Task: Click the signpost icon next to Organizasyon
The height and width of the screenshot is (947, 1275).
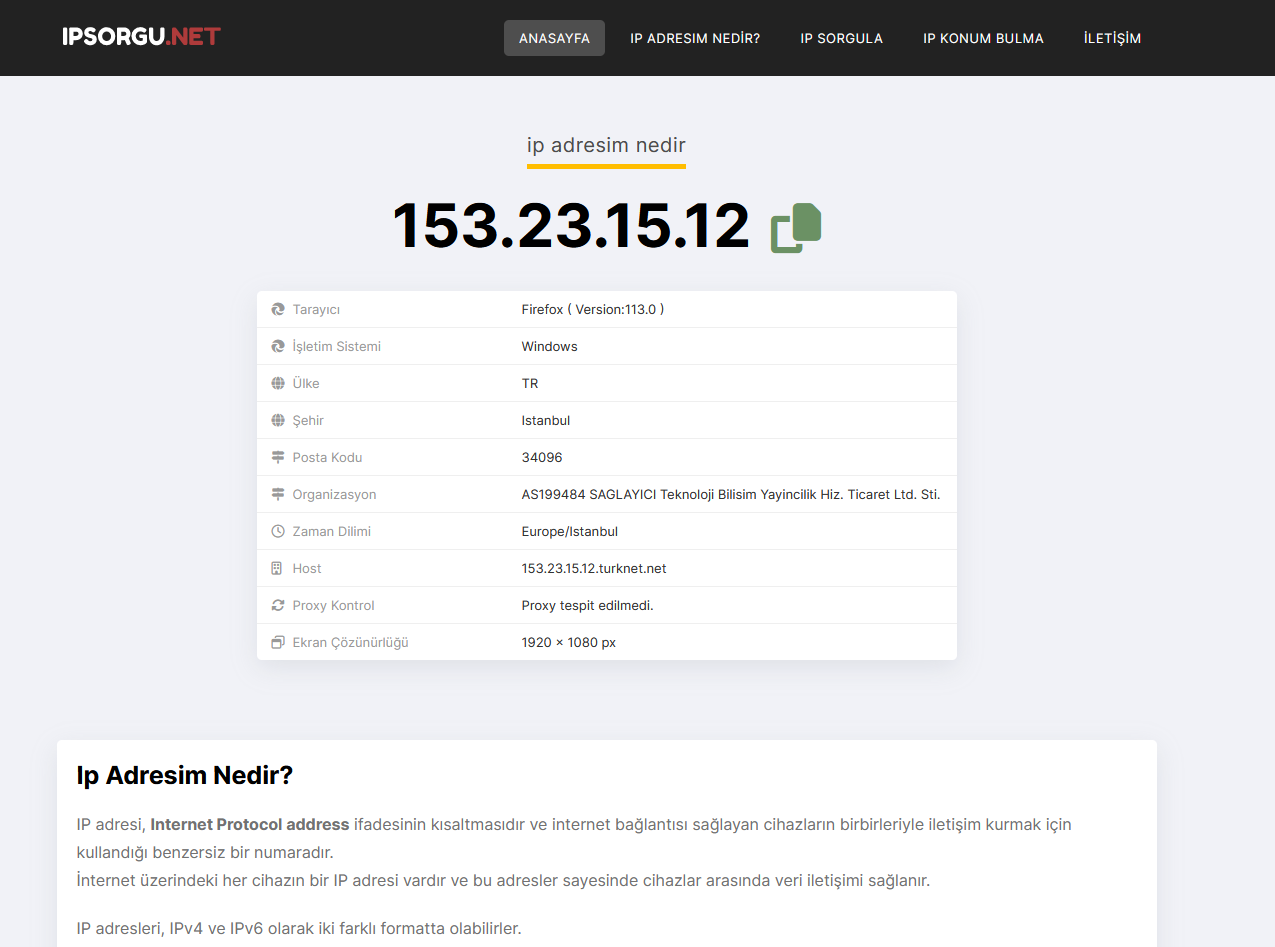Action: [x=278, y=495]
